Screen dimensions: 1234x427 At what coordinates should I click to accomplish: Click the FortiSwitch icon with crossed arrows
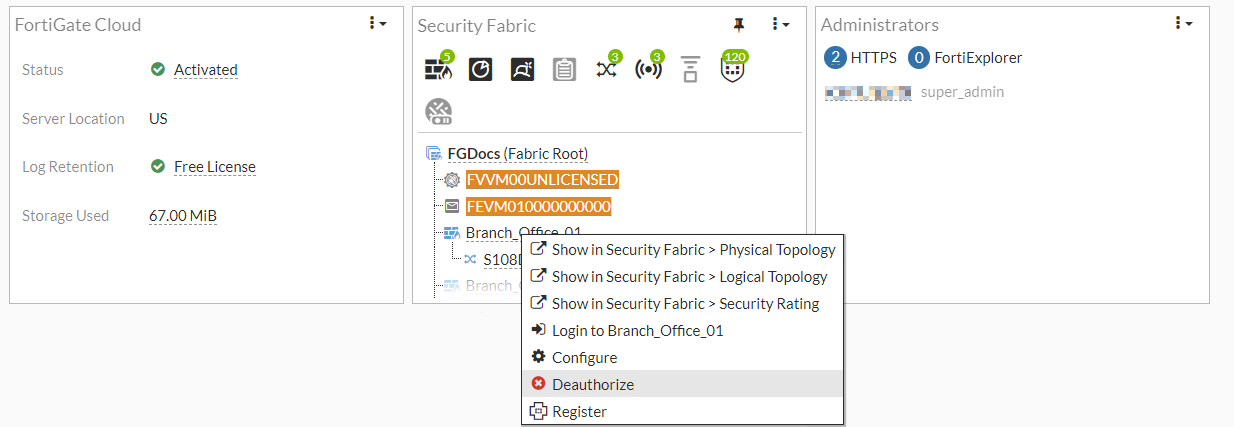tap(607, 69)
